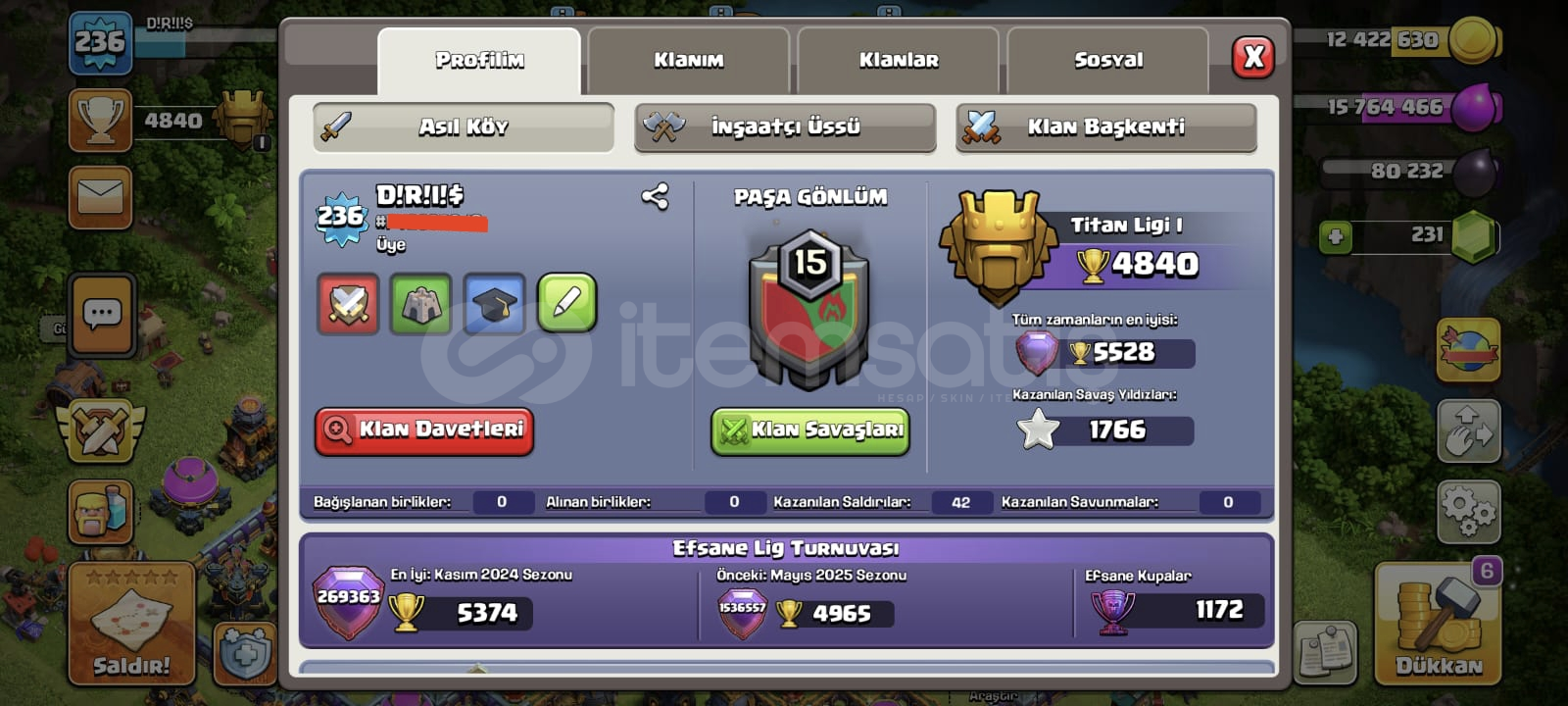Click the green pencil edit icon
The width and height of the screenshot is (1568, 706).
(567, 303)
